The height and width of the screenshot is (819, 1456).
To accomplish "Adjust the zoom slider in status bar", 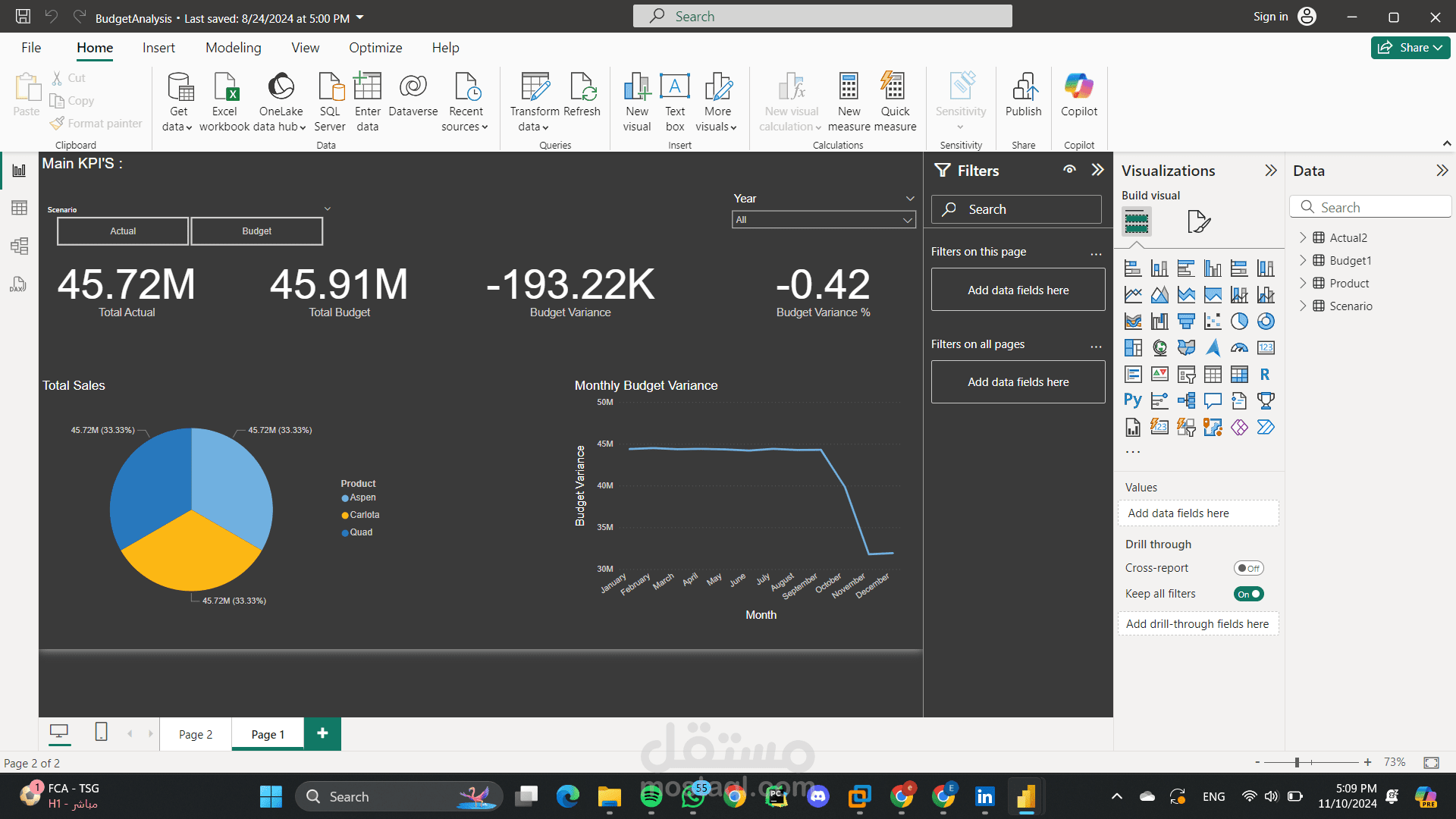I will coord(1297,762).
